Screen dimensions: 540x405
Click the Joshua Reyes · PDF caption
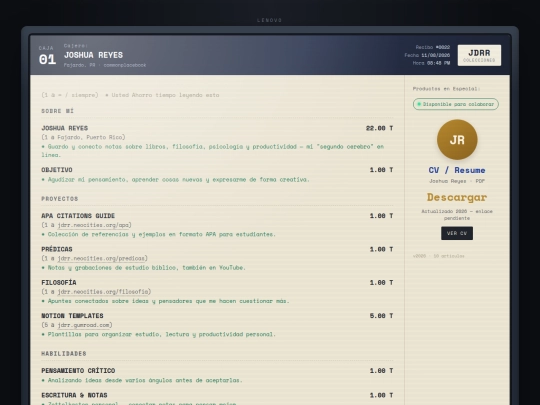pos(457,181)
